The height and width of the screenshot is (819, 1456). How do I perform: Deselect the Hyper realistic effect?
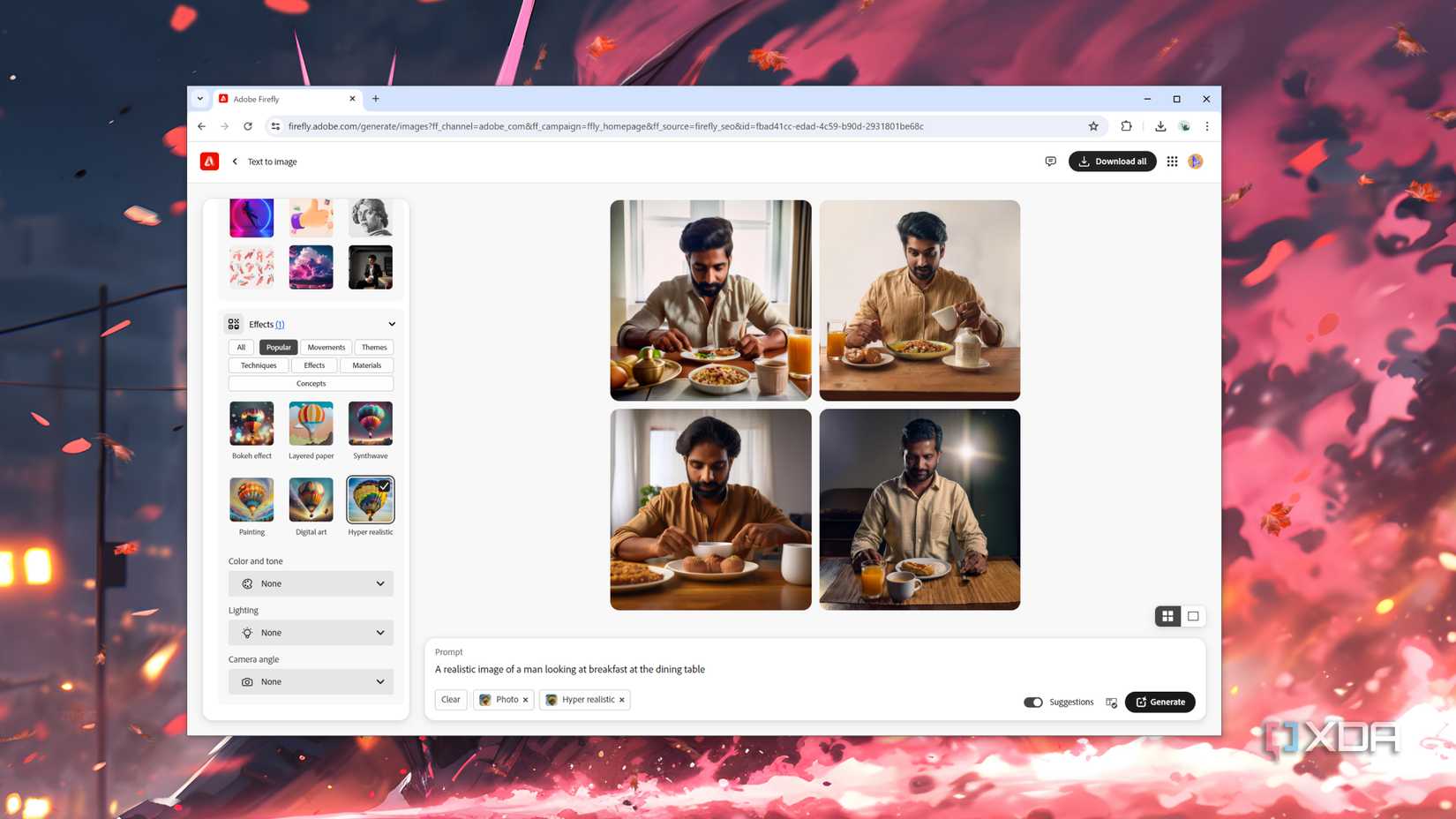[371, 500]
